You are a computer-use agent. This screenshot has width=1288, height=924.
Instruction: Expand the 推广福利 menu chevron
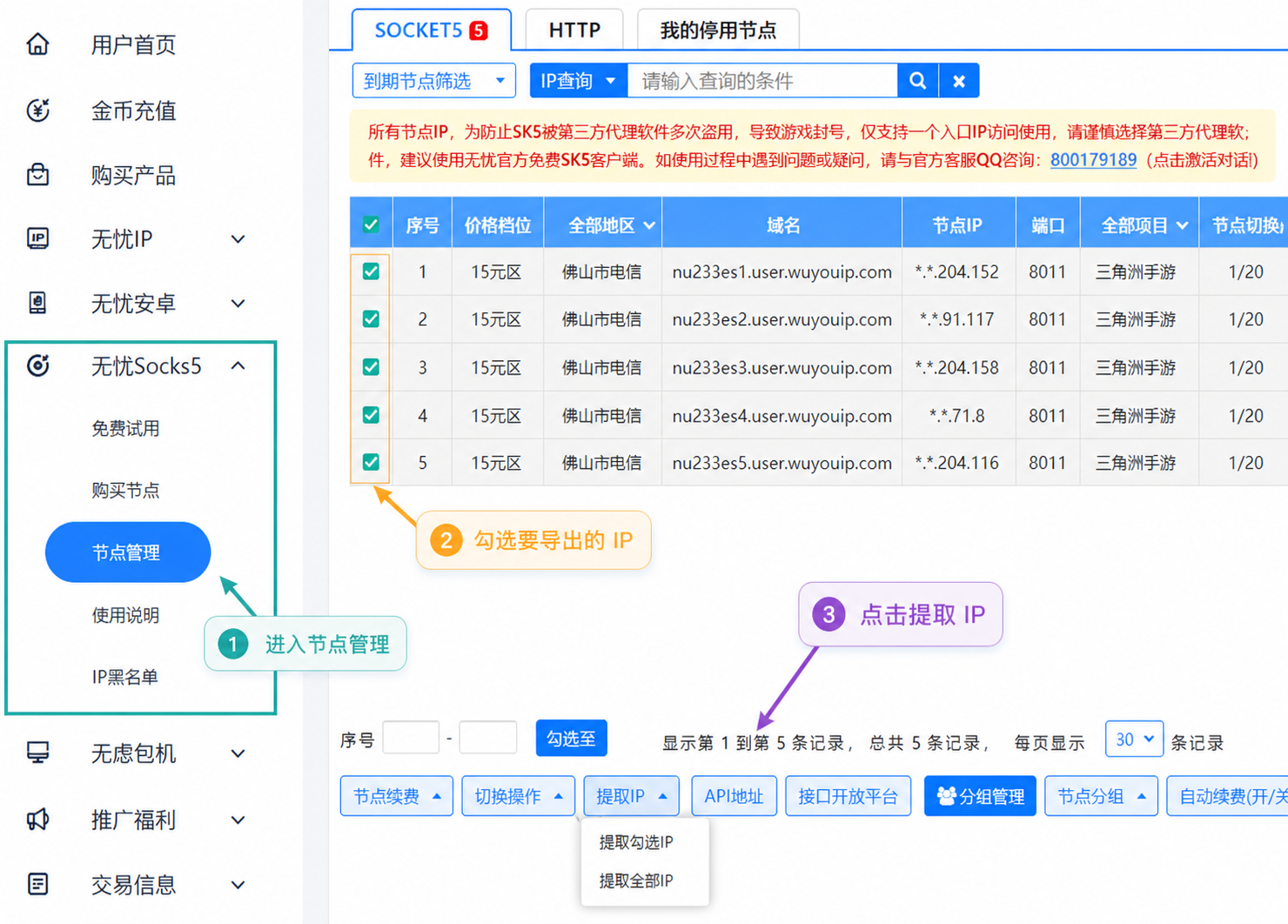tap(238, 820)
